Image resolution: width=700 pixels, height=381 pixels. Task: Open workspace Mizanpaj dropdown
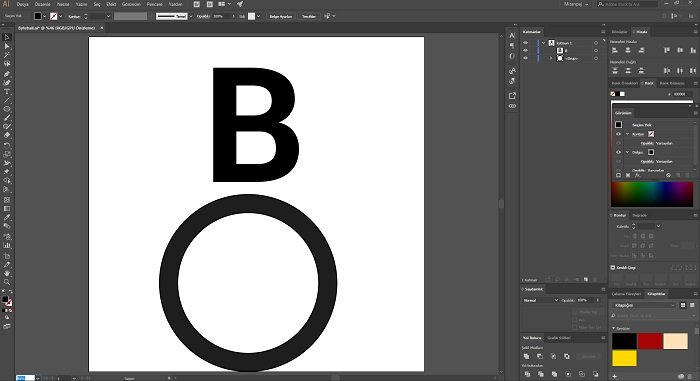click(576, 4)
